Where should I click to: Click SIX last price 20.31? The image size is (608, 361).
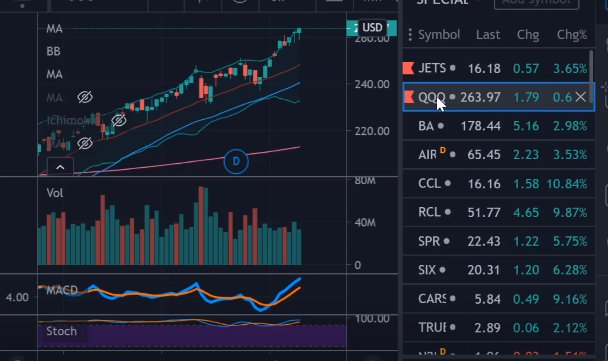[x=484, y=270]
